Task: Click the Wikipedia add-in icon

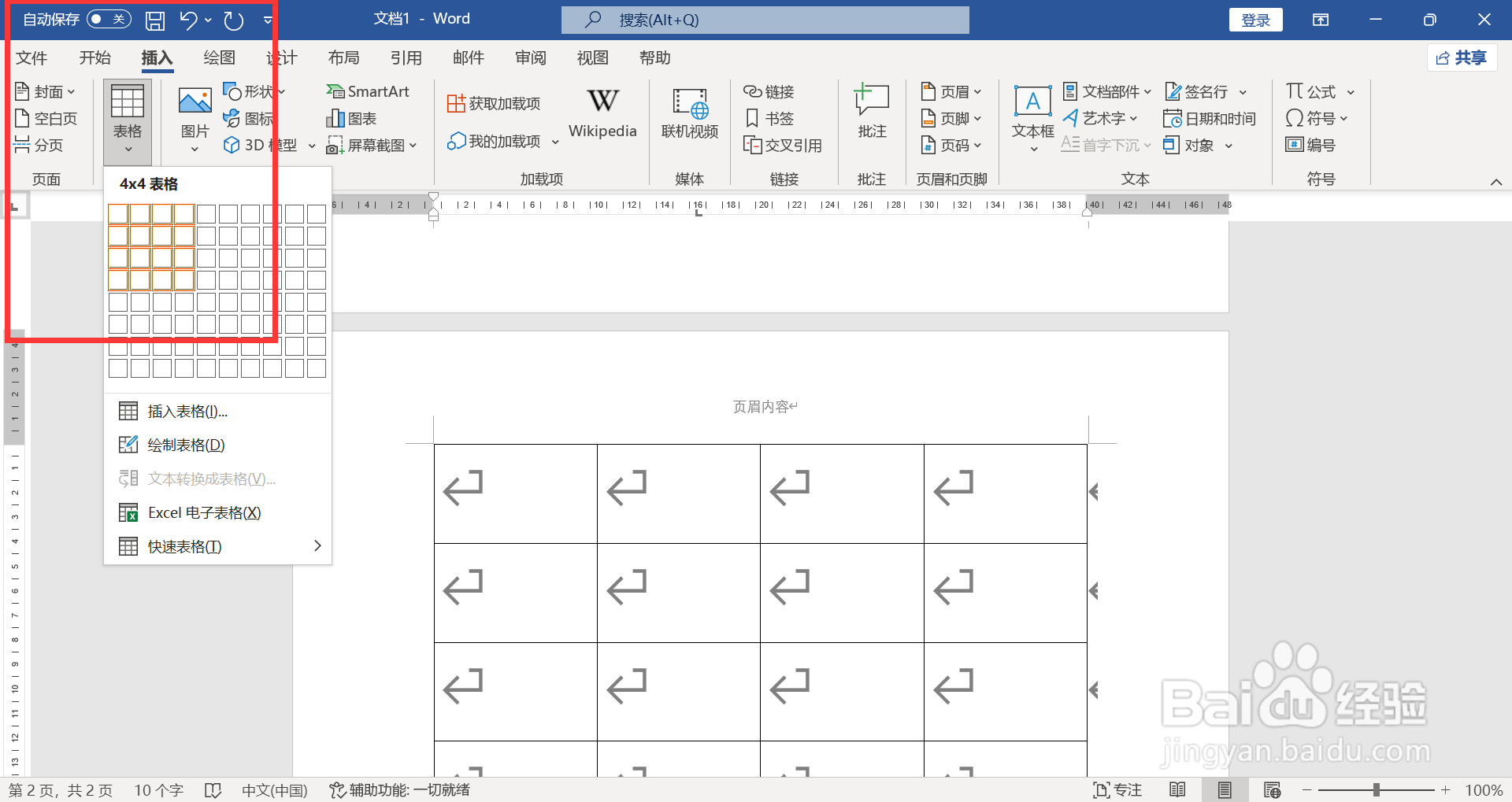Action: (x=602, y=101)
